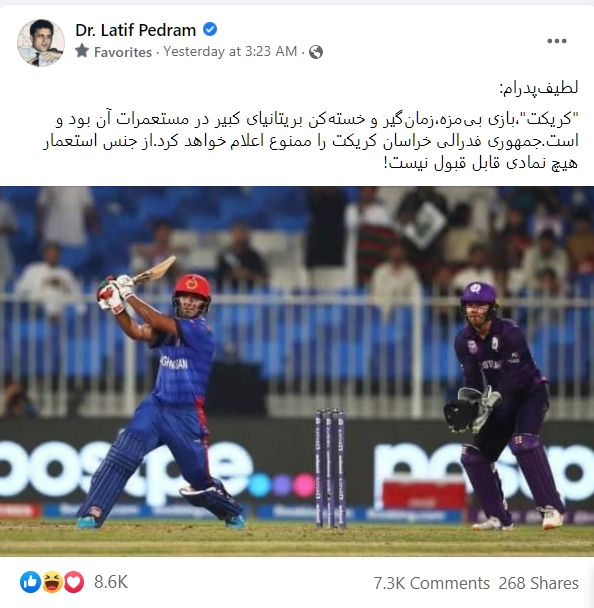Click the 'لطيف‌پدرام:' heading line
This screenshot has width=594, height=608.
[539, 89]
